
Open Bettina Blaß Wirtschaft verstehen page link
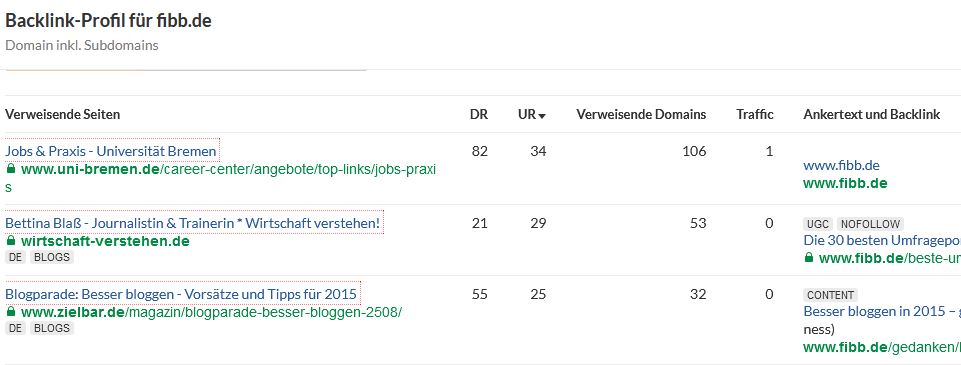pos(192,223)
